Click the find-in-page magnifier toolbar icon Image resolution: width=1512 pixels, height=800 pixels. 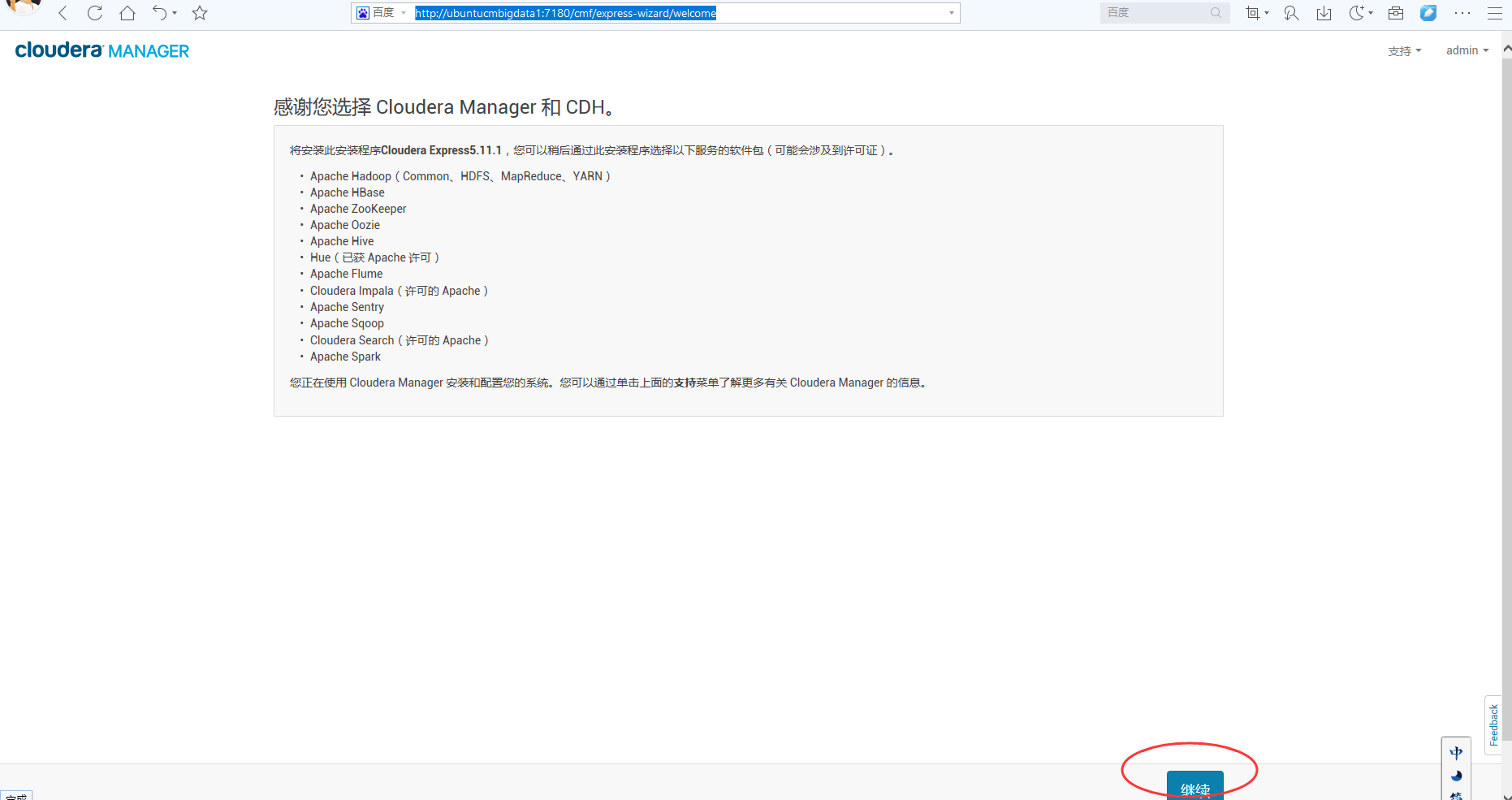[x=1291, y=13]
